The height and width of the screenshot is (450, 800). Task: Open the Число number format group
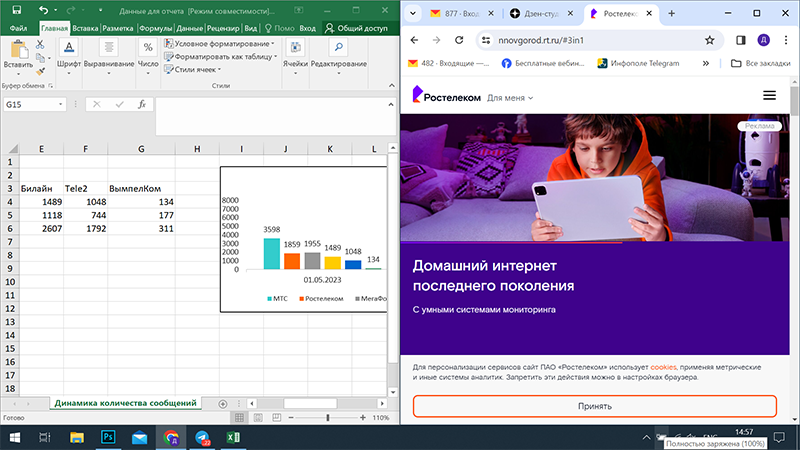point(148,58)
